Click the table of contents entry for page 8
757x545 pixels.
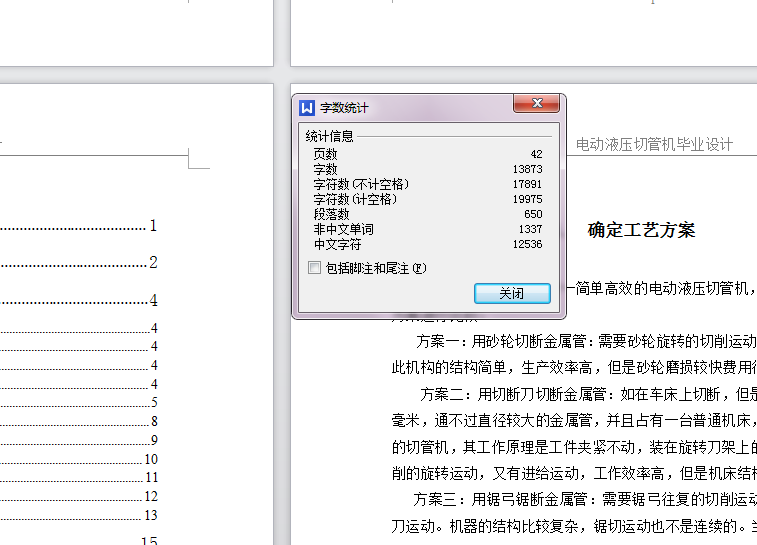pyautogui.click(x=79, y=421)
